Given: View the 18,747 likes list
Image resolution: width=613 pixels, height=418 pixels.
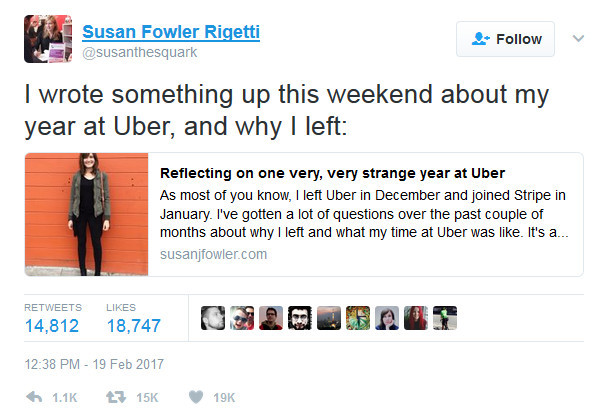Looking at the screenshot, I should click(x=133, y=325).
